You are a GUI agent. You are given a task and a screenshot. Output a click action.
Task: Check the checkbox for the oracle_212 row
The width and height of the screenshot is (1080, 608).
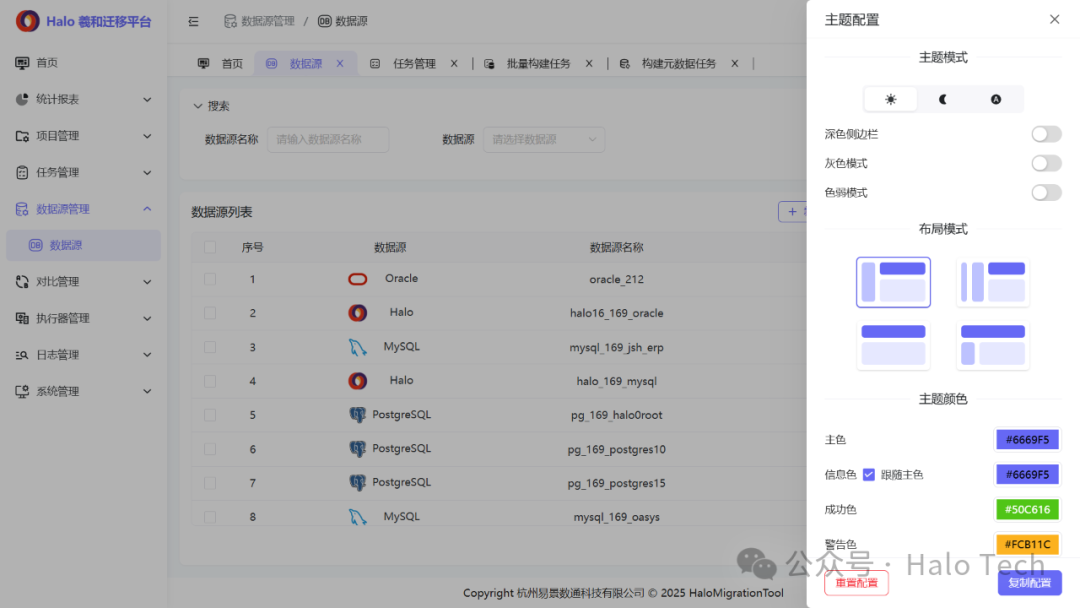210,279
